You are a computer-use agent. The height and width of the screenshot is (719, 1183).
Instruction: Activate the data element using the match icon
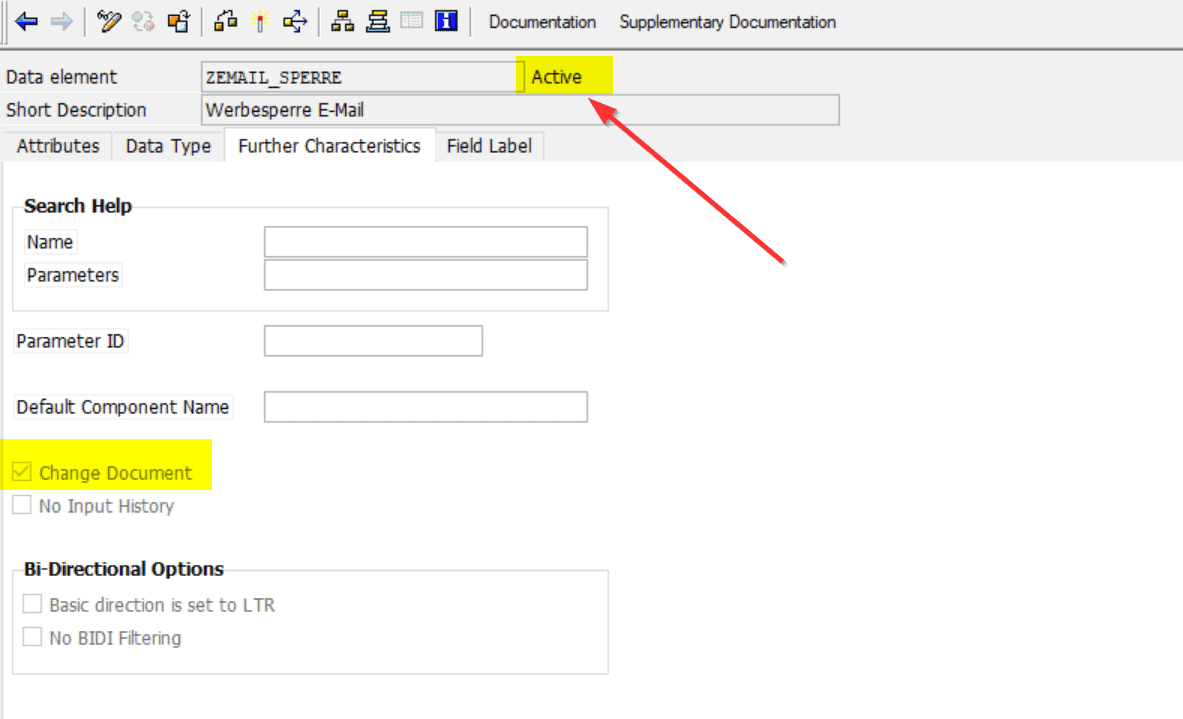click(x=259, y=20)
